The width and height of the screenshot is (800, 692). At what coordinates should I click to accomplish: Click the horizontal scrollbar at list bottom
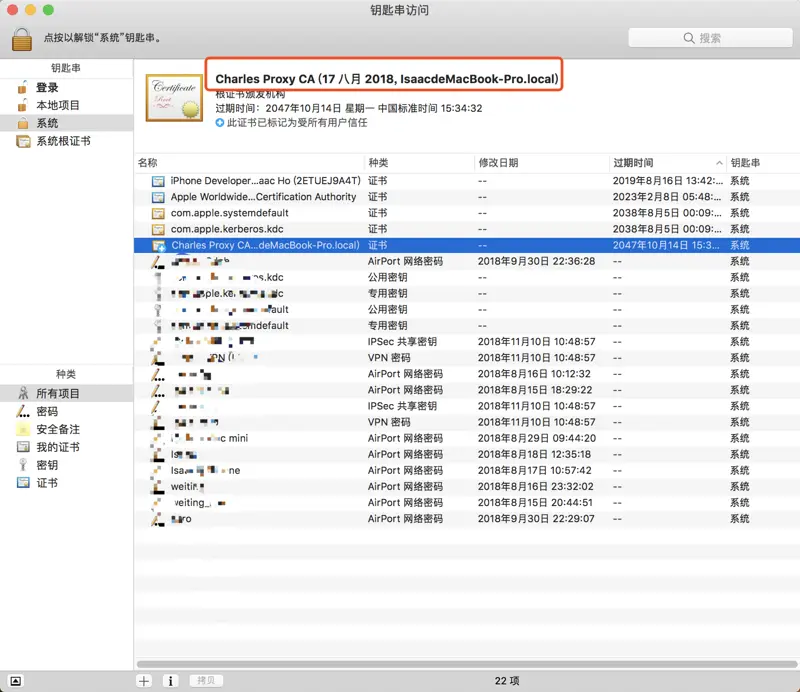coord(467,664)
